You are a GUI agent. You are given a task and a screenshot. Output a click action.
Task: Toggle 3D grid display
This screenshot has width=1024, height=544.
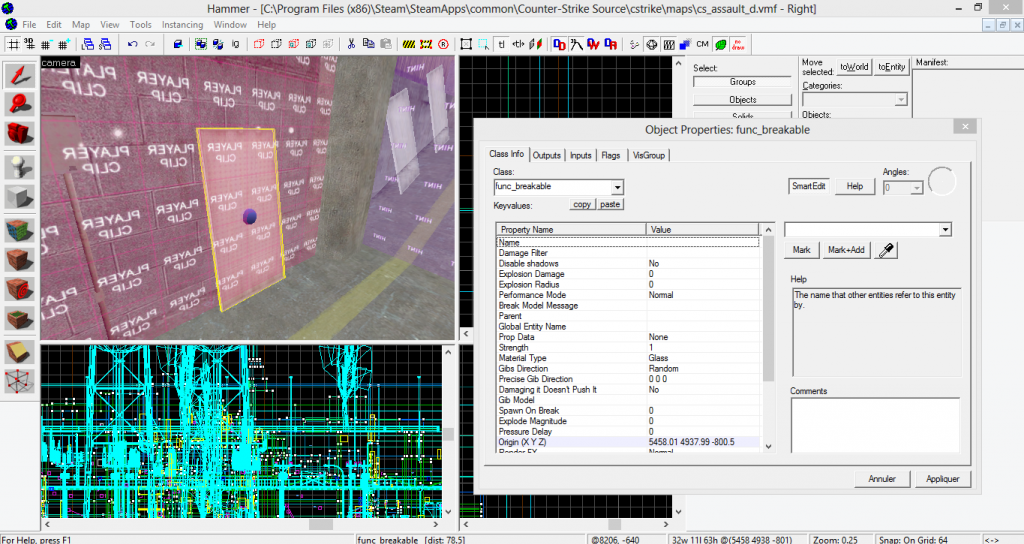29,44
